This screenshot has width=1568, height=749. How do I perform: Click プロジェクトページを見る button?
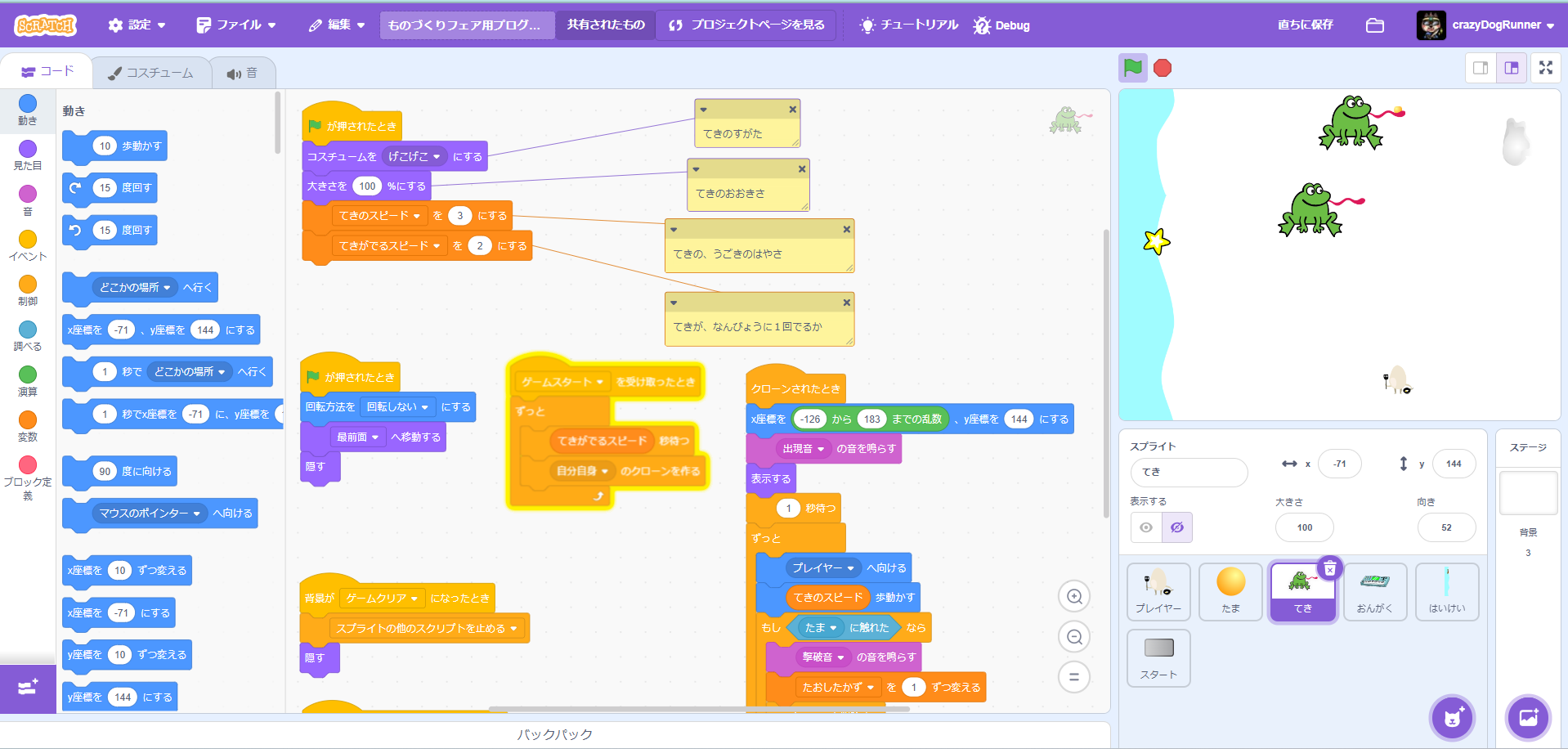point(746,25)
